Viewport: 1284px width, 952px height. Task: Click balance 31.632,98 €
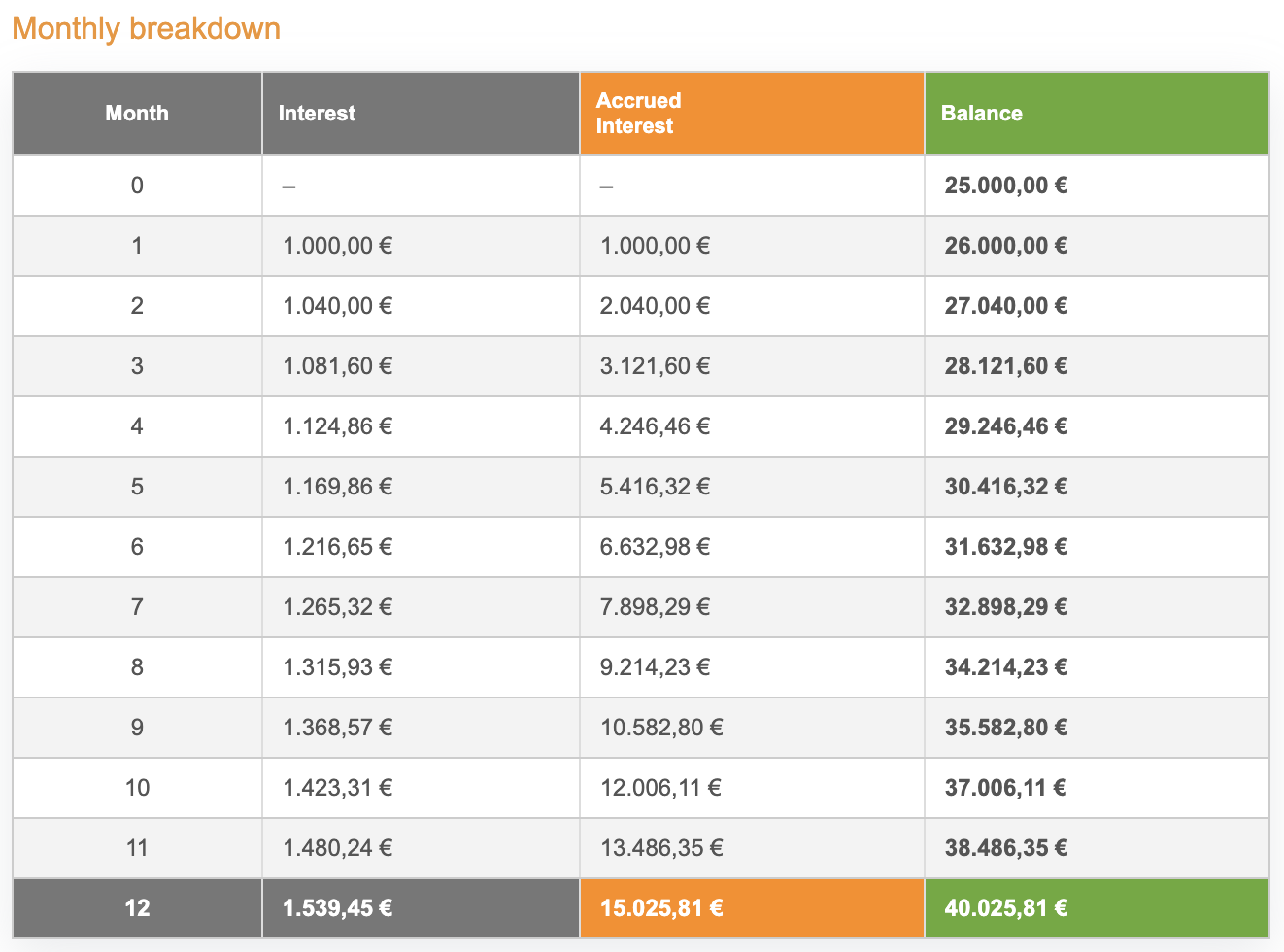click(x=1005, y=547)
